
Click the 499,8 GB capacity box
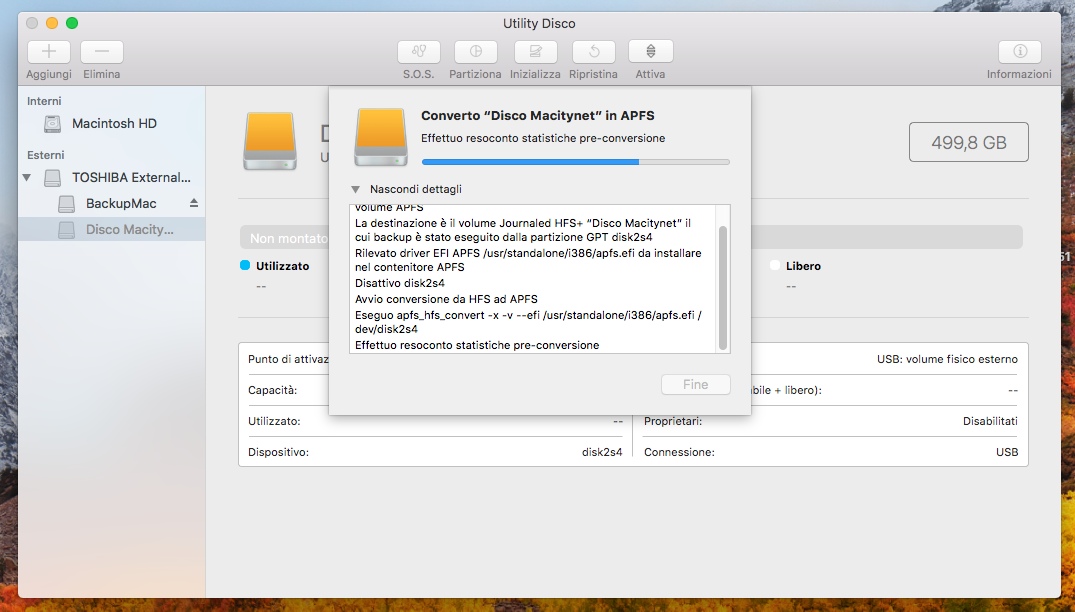tap(968, 143)
